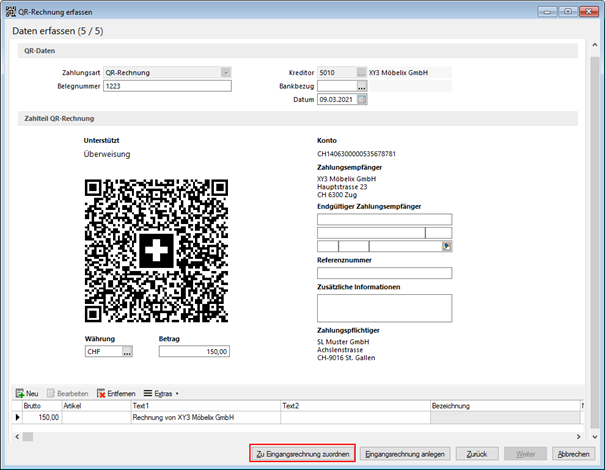Click the Neu icon to add a row
The image size is (605, 470).
click(x=20, y=393)
